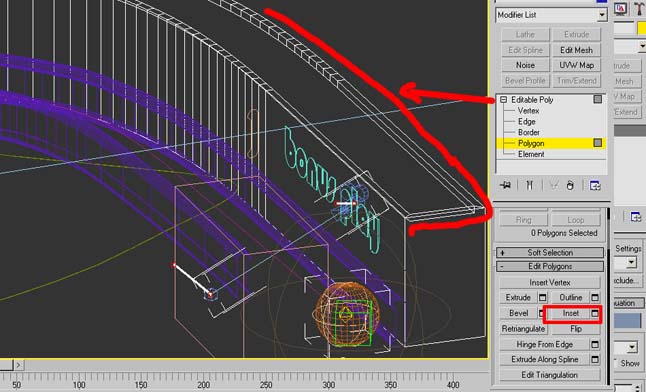This screenshot has height=392, width=646.
Task: Remove modifier from the stack icon
Action: tap(570, 185)
